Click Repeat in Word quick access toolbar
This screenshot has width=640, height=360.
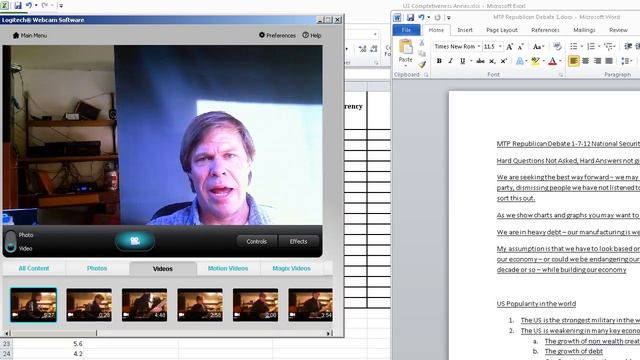click(x=438, y=17)
